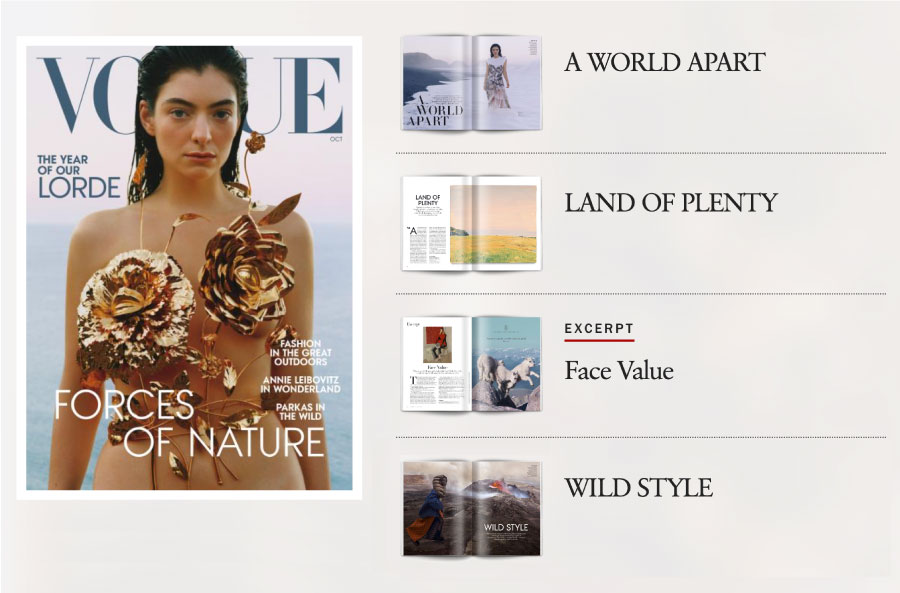
Task: Click 'Fashion in the Great Outdoors' cover text
Action: click(x=300, y=352)
